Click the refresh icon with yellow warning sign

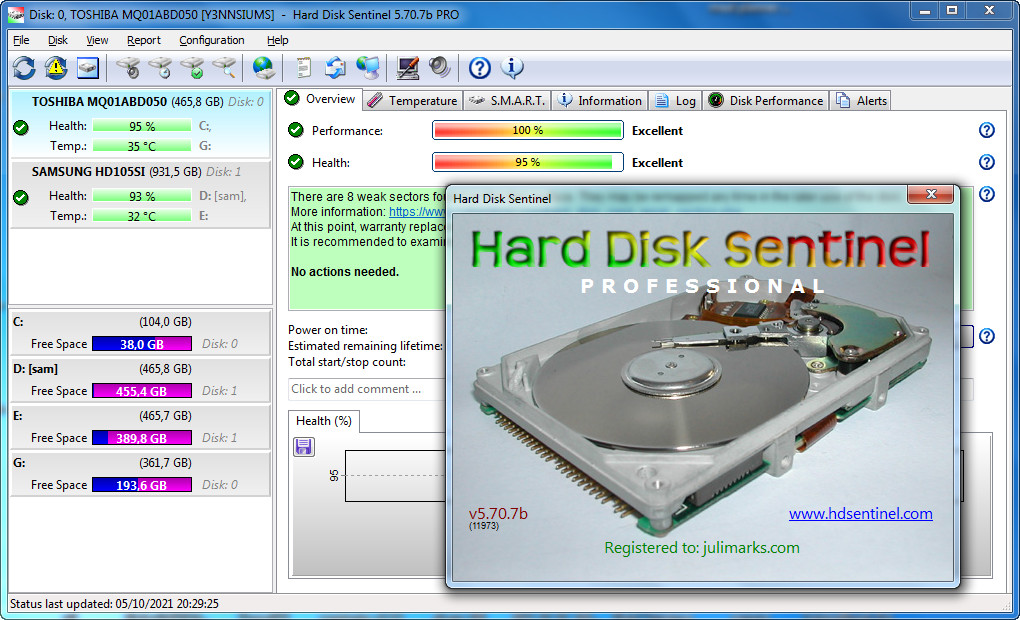coord(56,68)
